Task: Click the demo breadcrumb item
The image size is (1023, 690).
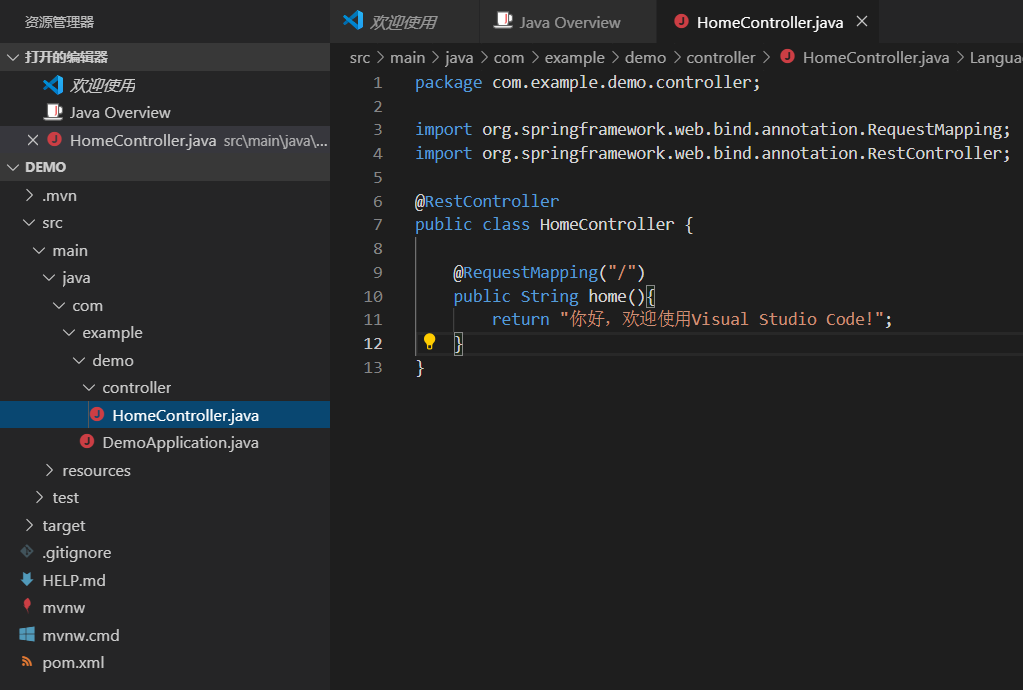Action: point(645,57)
